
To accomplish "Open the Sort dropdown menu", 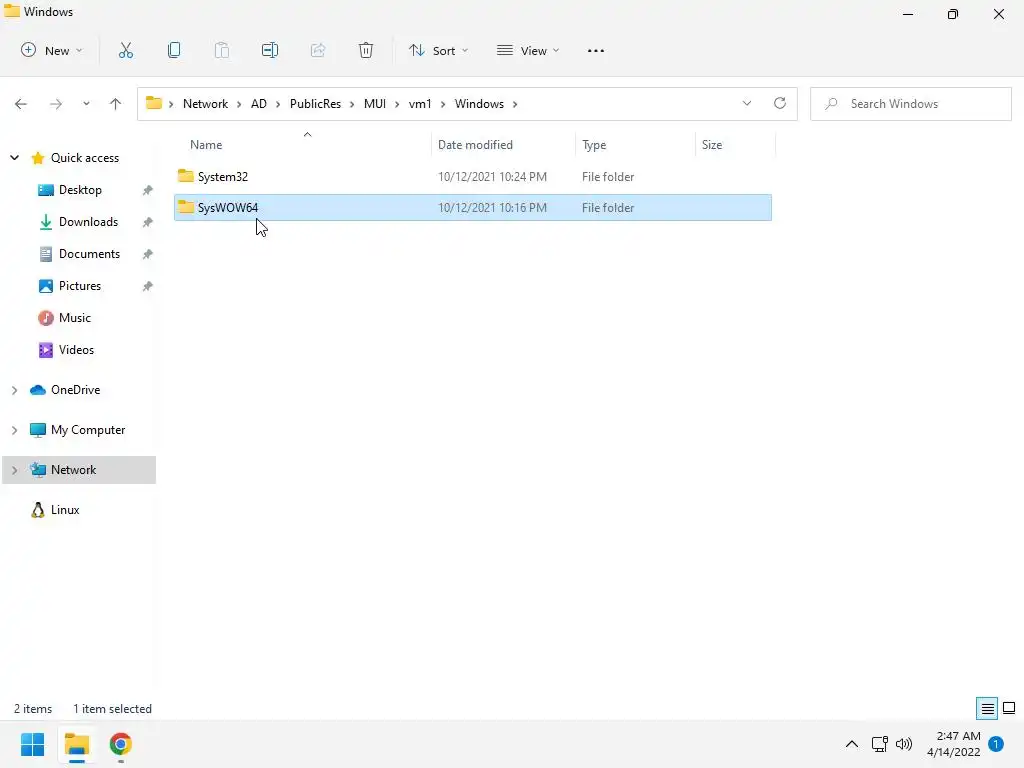I will (x=438, y=50).
